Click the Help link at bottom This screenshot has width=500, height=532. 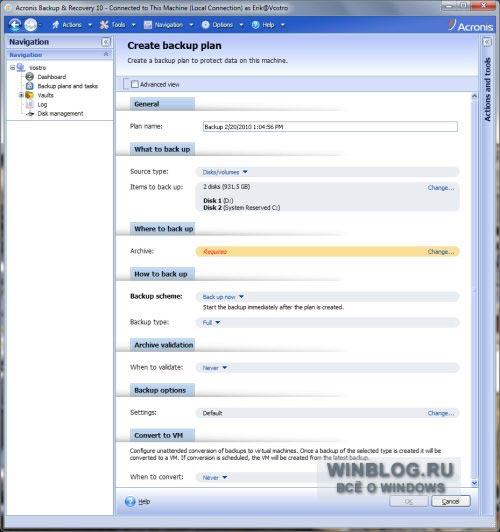[x=144, y=501]
